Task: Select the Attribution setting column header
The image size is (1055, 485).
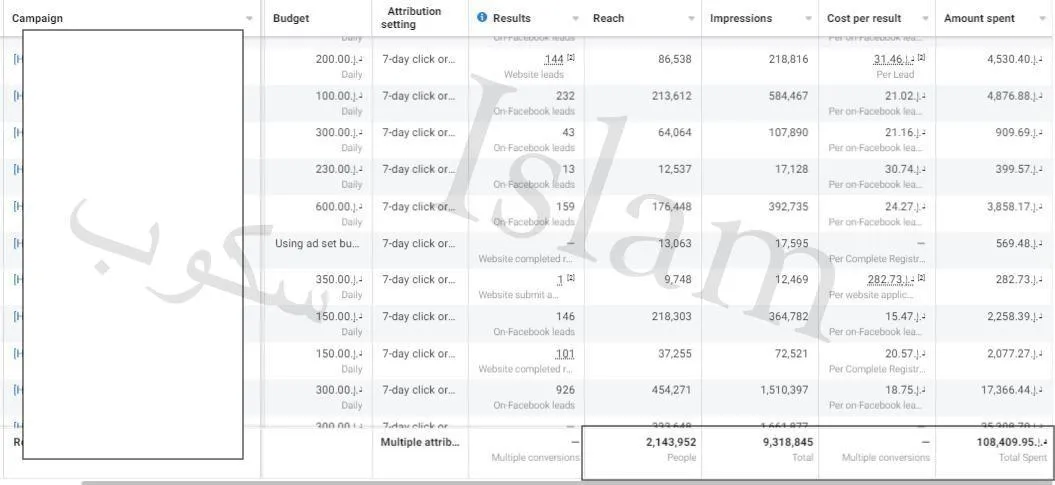Action: click(414, 18)
